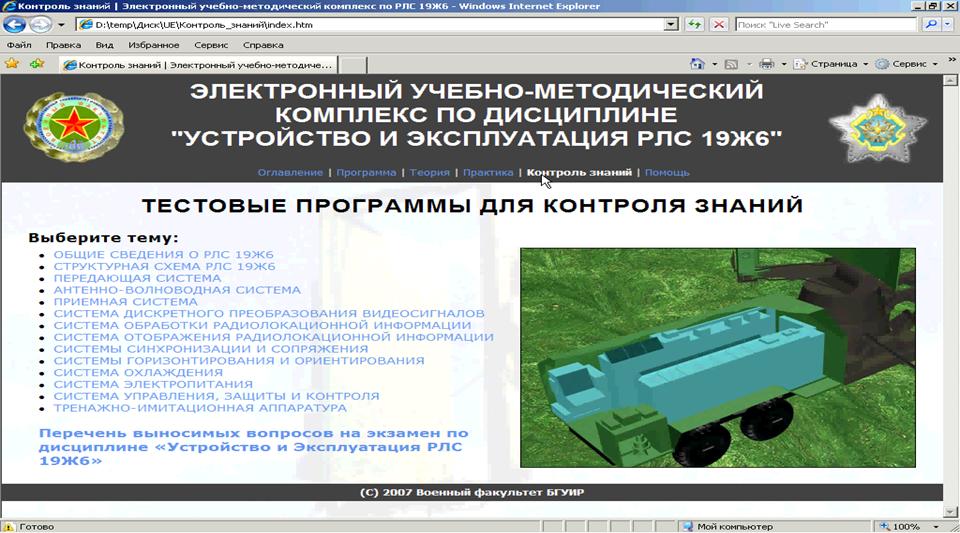
Task: Click the Live Search magnifier button
Action: coord(930,24)
